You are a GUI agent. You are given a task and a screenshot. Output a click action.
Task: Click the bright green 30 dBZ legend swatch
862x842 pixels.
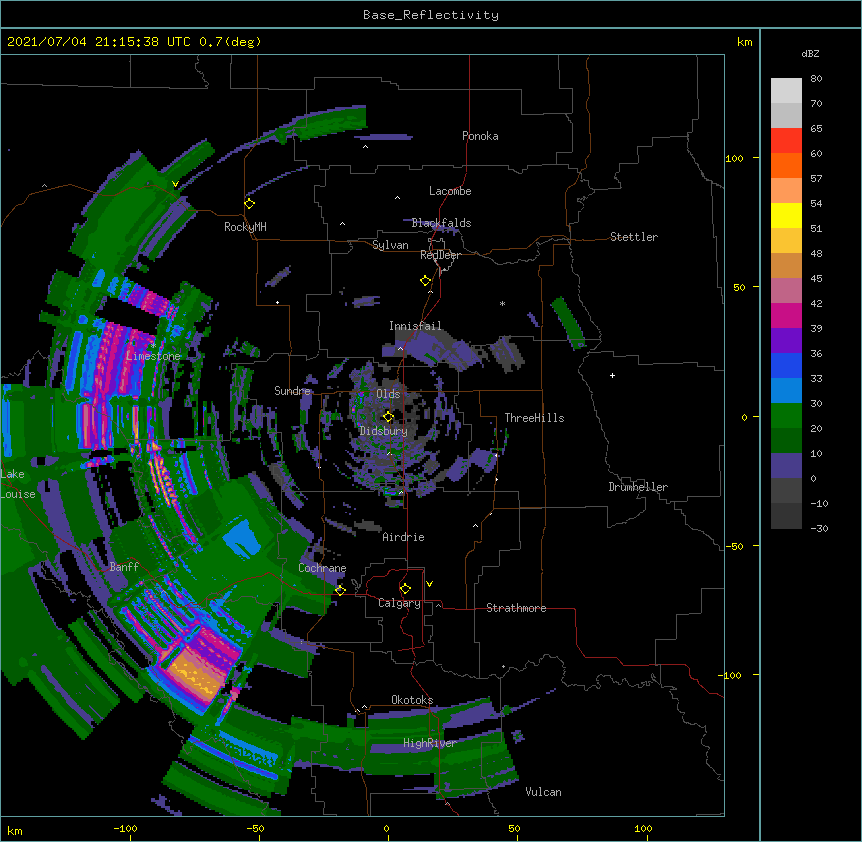[x=786, y=416]
